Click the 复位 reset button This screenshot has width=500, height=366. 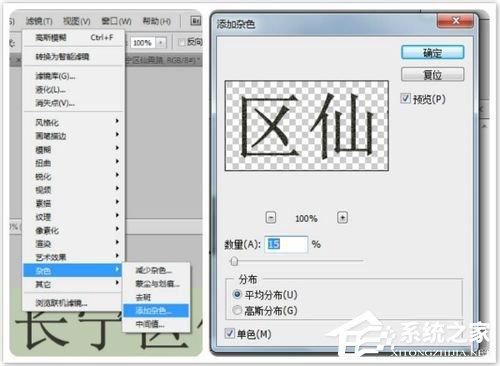tap(432, 74)
